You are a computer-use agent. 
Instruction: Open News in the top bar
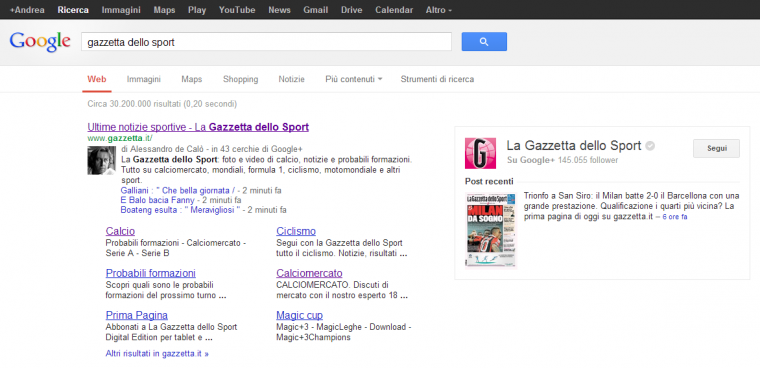pos(279,10)
